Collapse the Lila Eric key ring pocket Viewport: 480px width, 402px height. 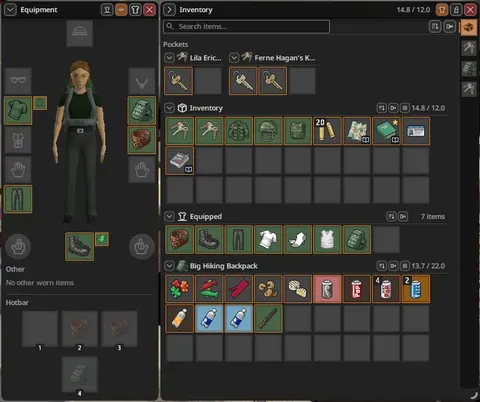point(169,58)
